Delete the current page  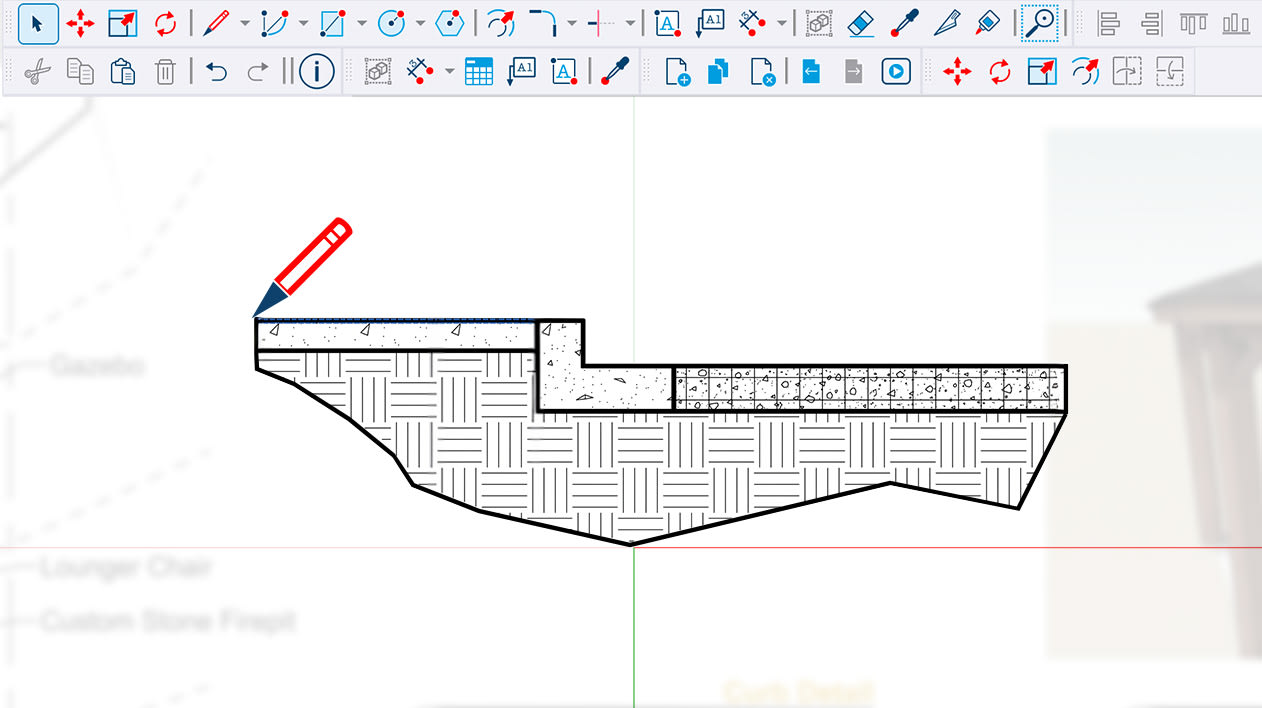coord(762,72)
